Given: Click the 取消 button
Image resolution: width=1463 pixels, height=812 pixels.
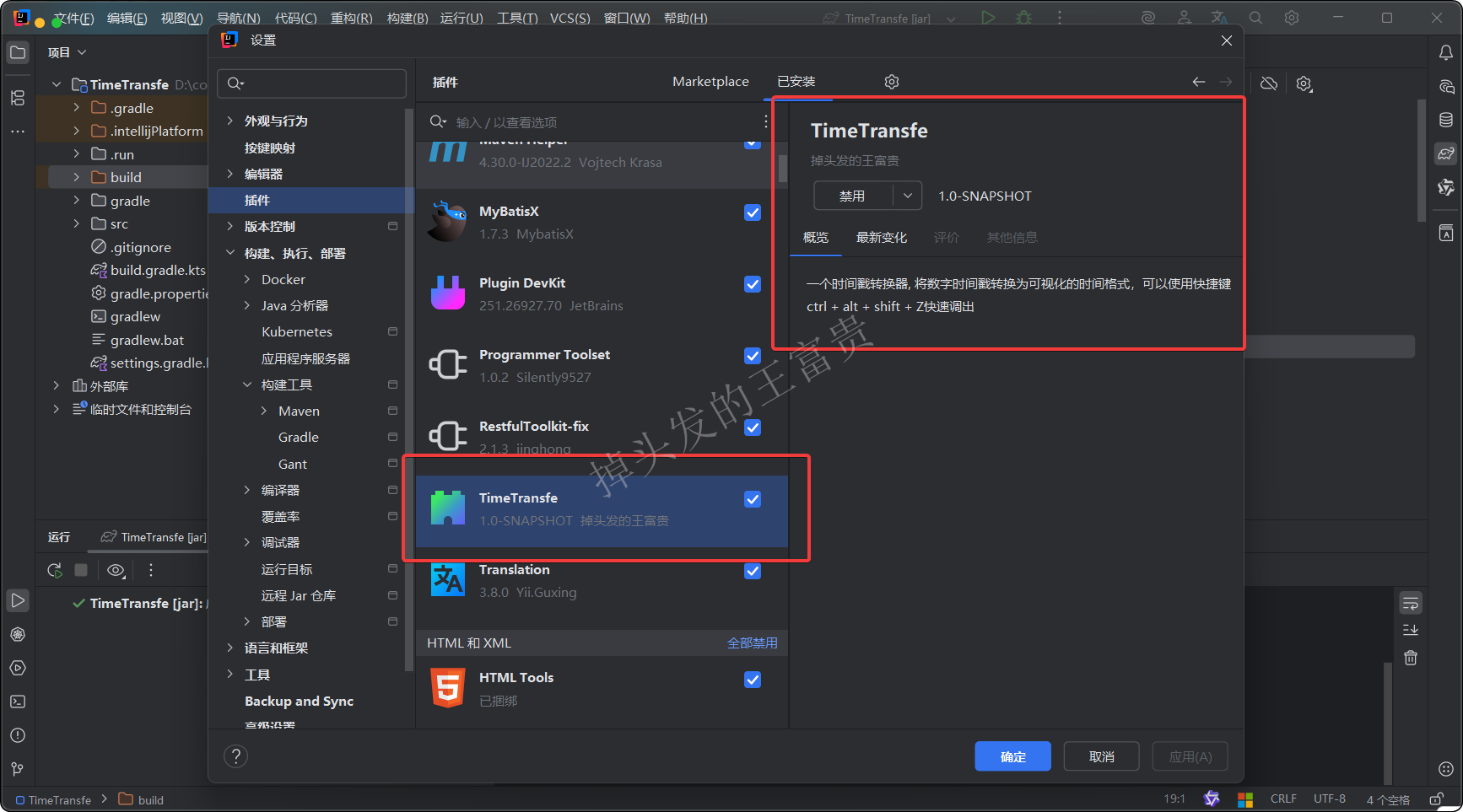Looking at the screenshot, I should 1102,756.
